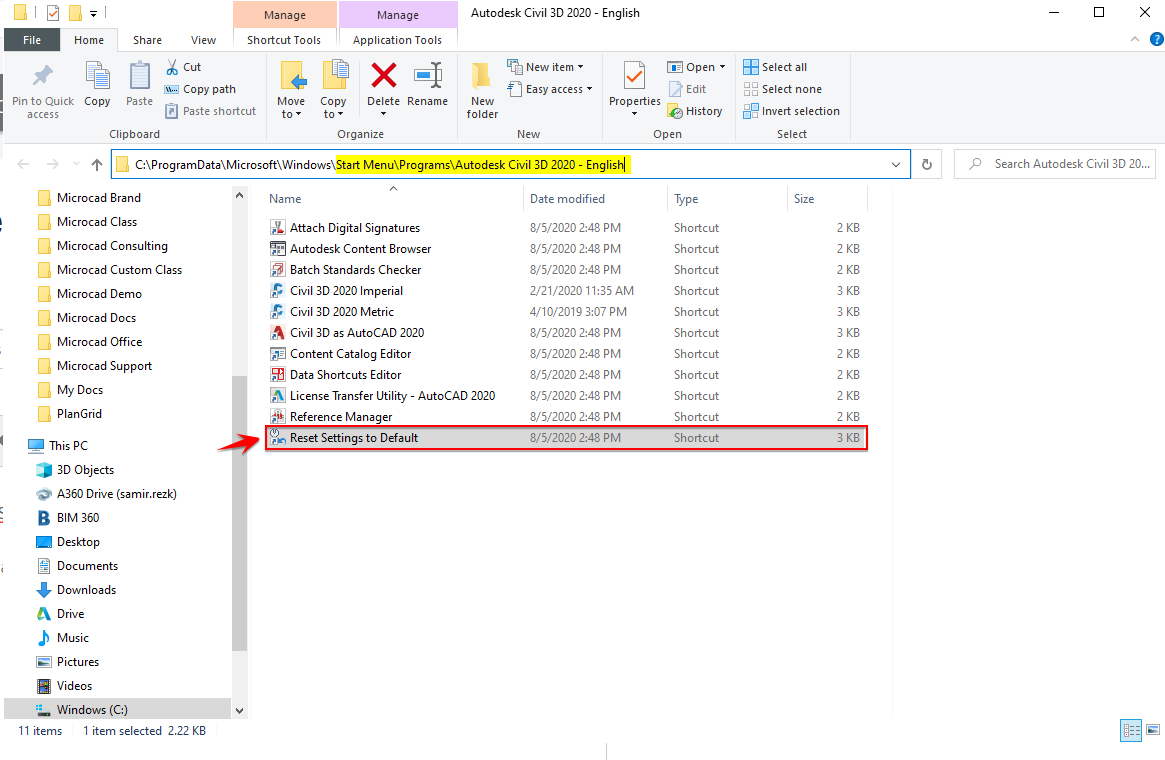The image size is (1165, 760).
Task: Click the New folder icon
Action: click(481, 88)
